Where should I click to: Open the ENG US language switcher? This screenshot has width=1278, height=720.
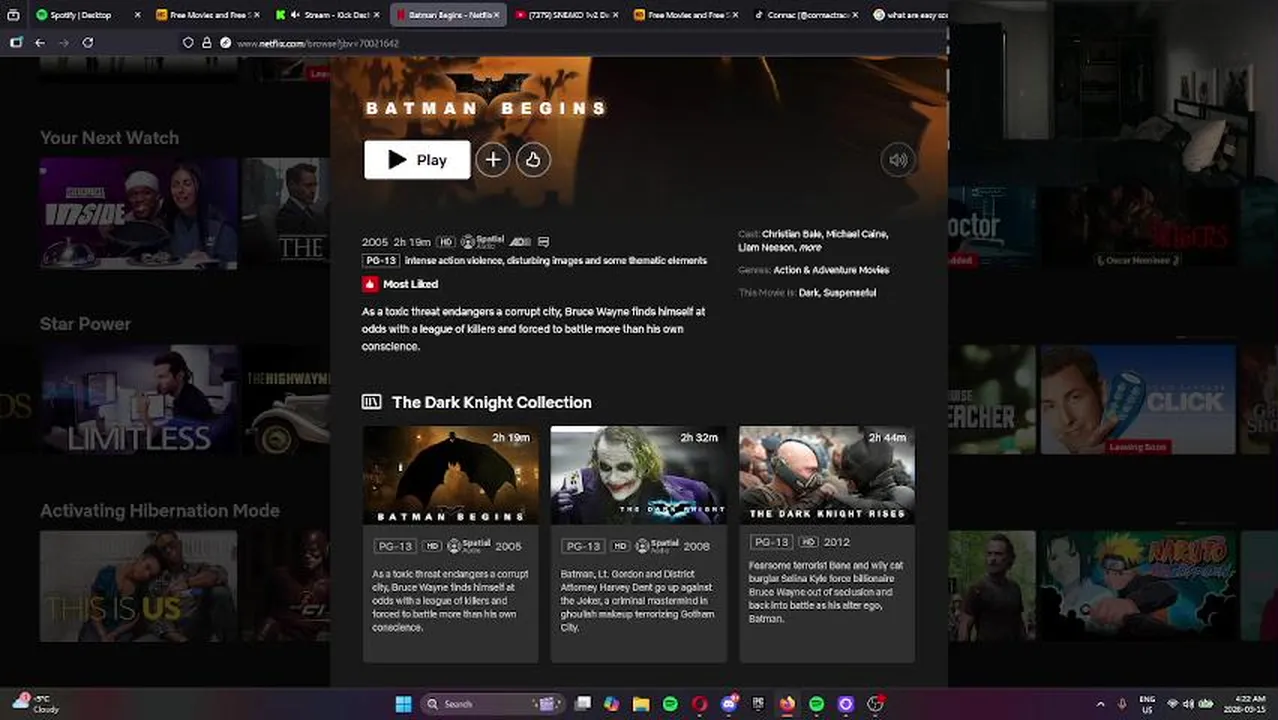pos(1147,704)
